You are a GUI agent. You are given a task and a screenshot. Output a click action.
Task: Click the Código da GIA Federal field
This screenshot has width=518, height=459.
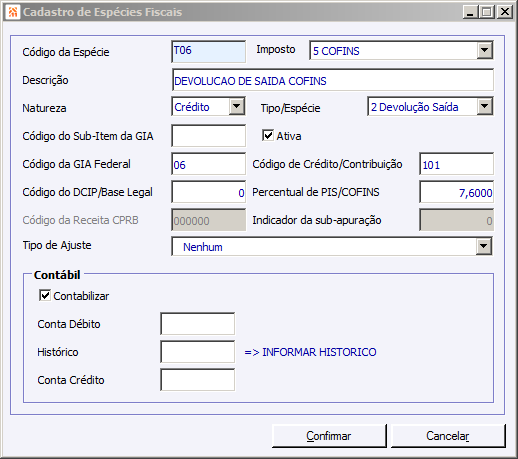(x=209, y=164)
